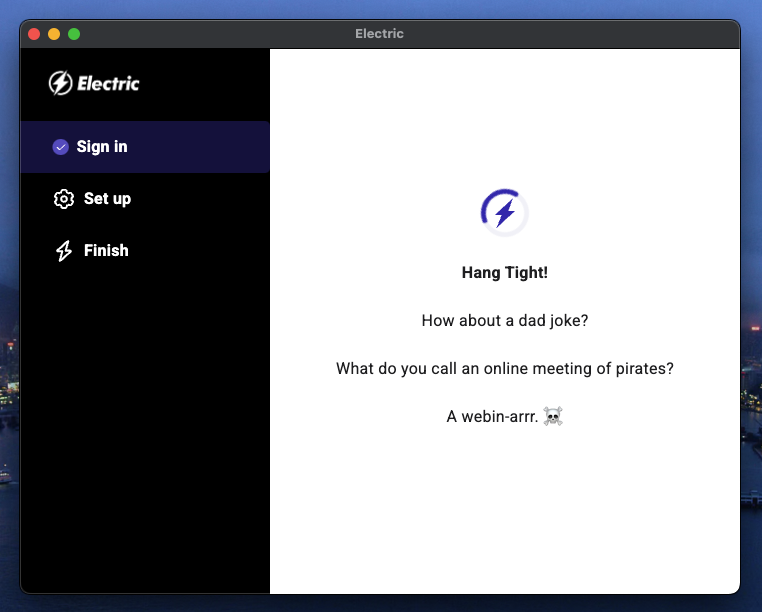Image resolution: width=762 pixels, height=612 pixels.
Task: Select the Sign in step label
Action: 102,147
